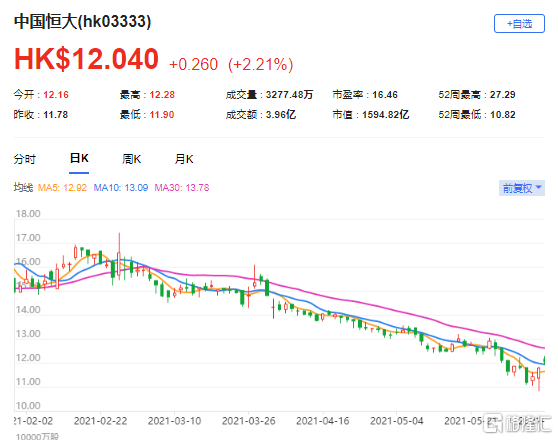Click the MA5: 12.92 indicator label
This screenshot has width=558, height=440.
pos(62,188)
